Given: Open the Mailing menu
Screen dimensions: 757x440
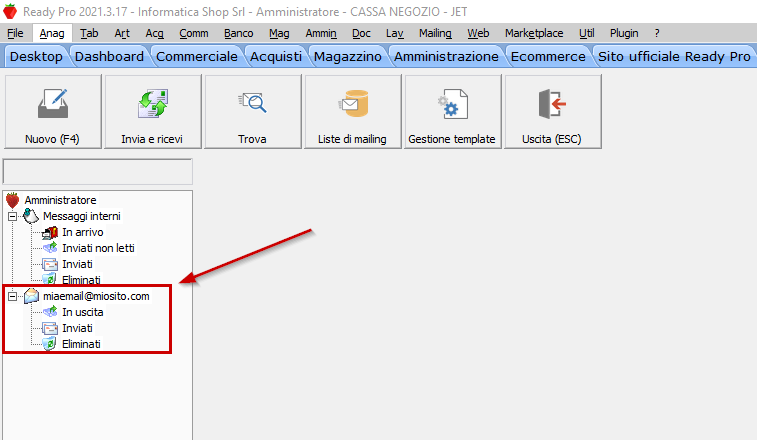Looking at the screenshot, I should point(435,33).
